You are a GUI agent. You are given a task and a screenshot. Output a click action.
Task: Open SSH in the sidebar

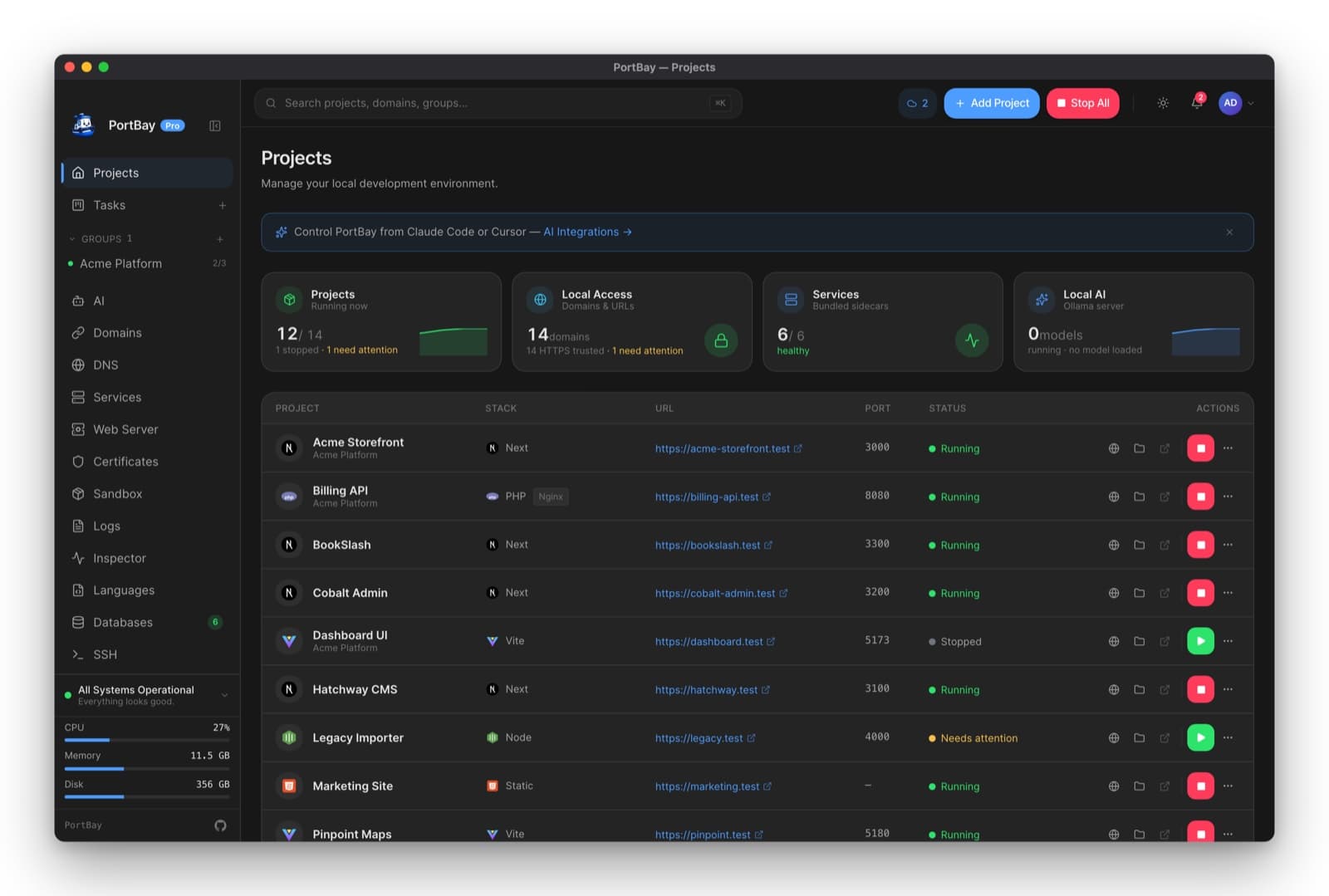click(x=147, y=654)
